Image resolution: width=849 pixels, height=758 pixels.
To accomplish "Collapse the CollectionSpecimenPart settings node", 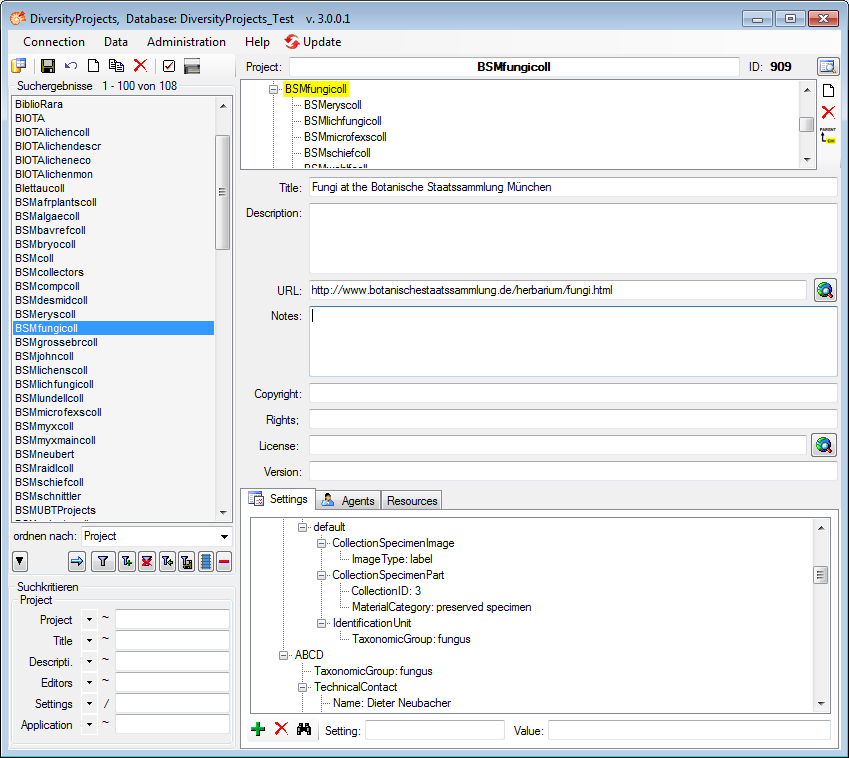I will click(322, 575).
